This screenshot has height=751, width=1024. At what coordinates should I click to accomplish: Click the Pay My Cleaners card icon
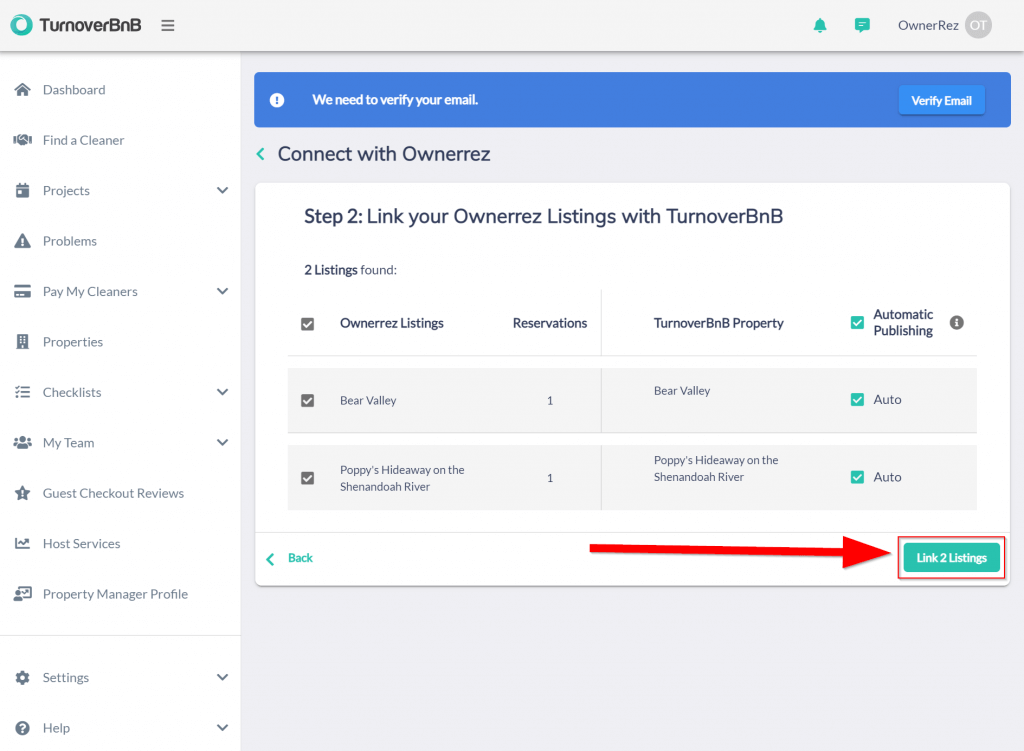23,291
